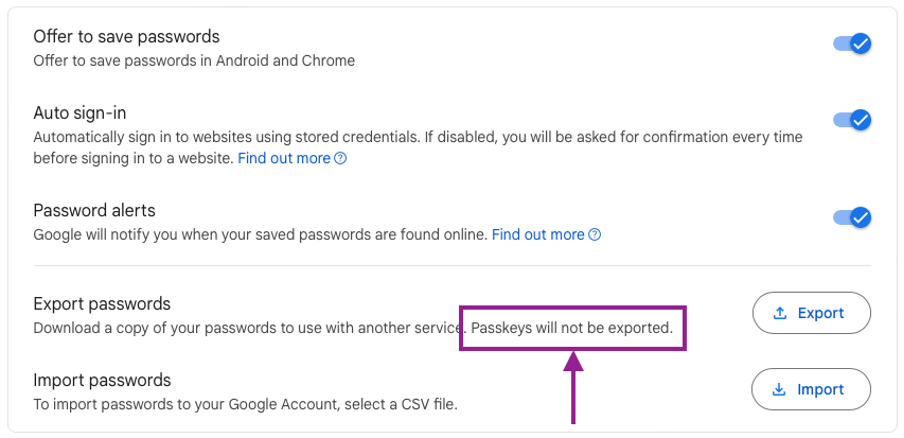Open Find out more link under Auto sign-in

[284, 158]
